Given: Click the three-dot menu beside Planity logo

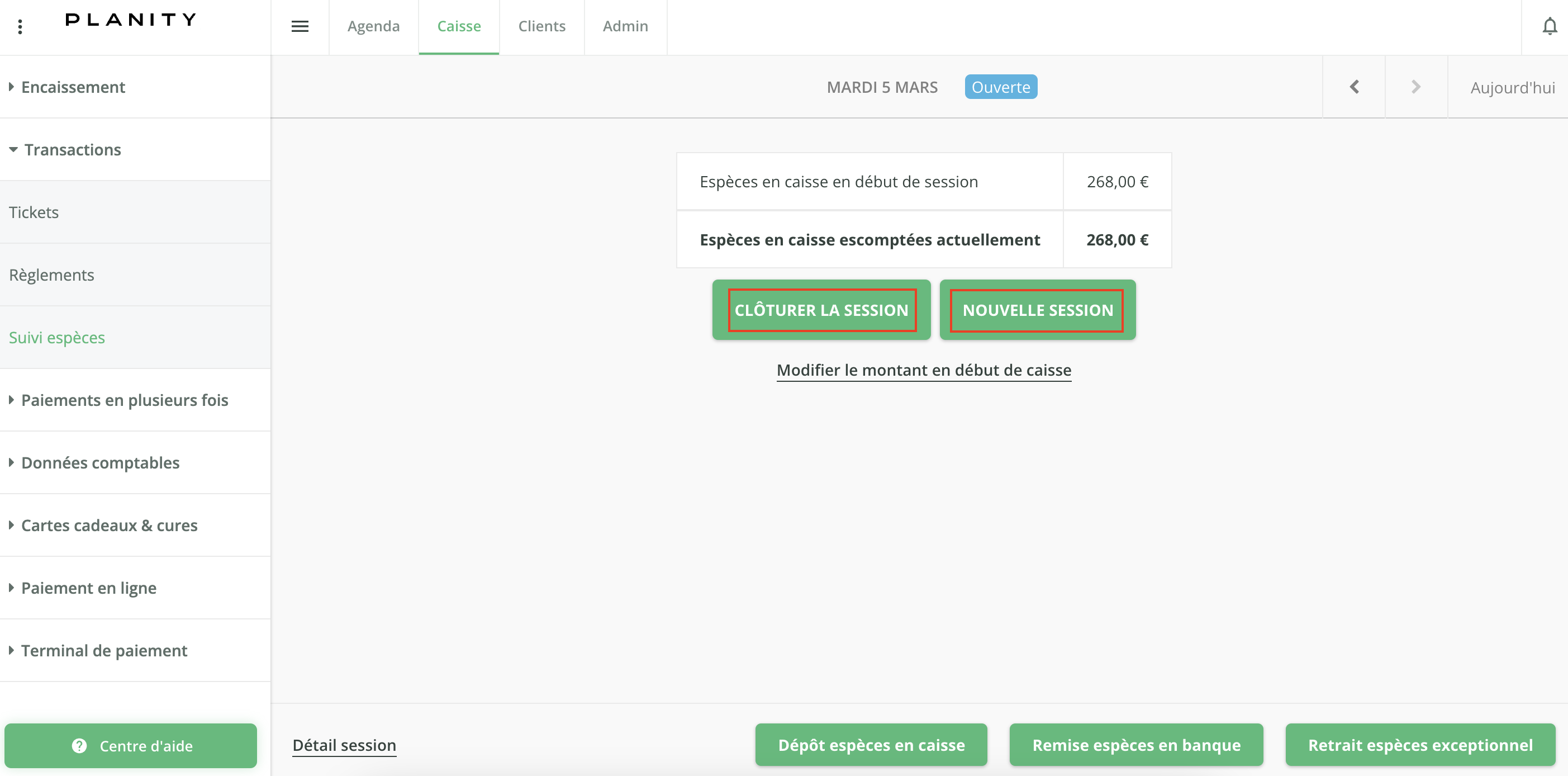Looking at the screenshot, I should pyautogui.click(x=20, y=26).
